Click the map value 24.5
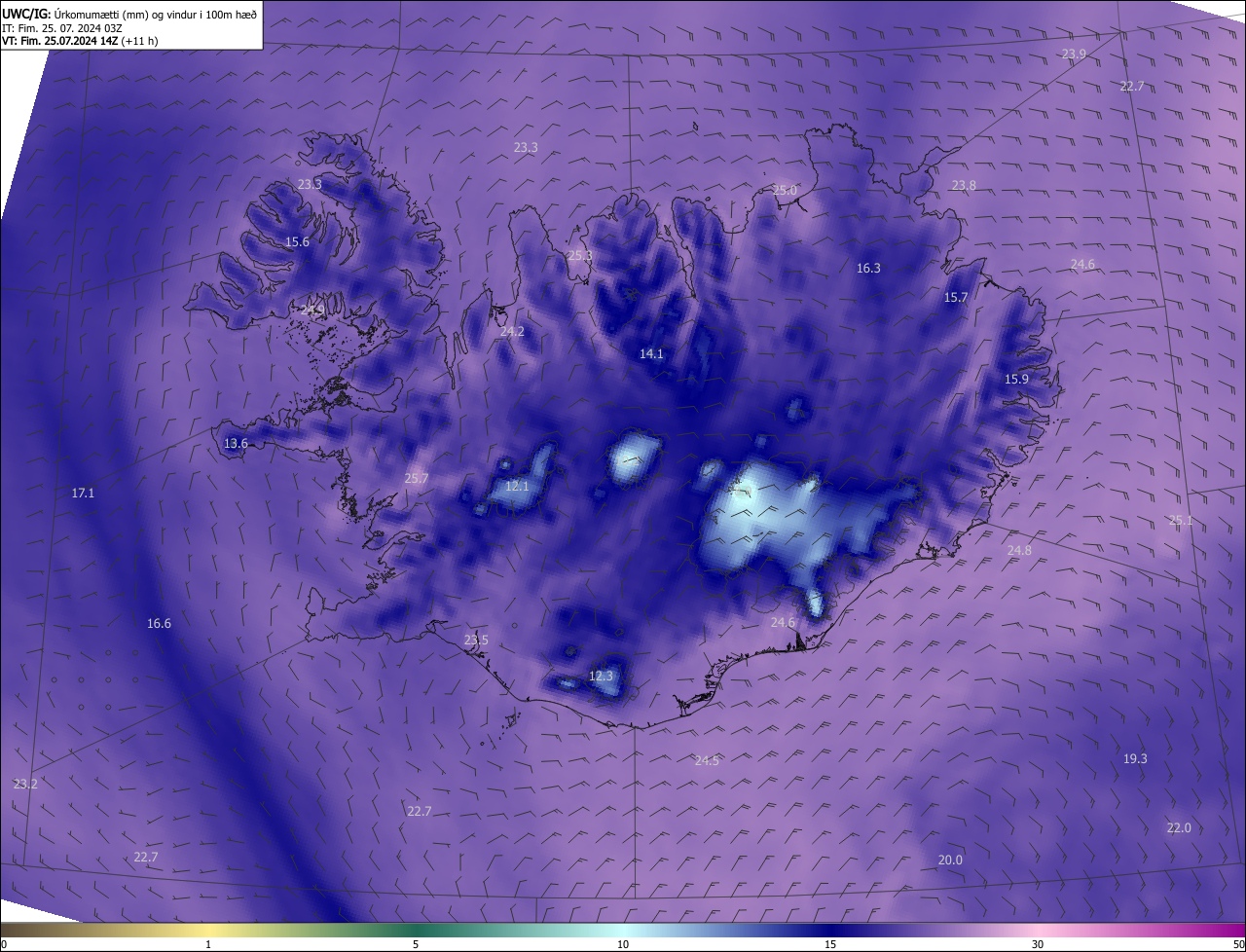 tap(707, 761)
